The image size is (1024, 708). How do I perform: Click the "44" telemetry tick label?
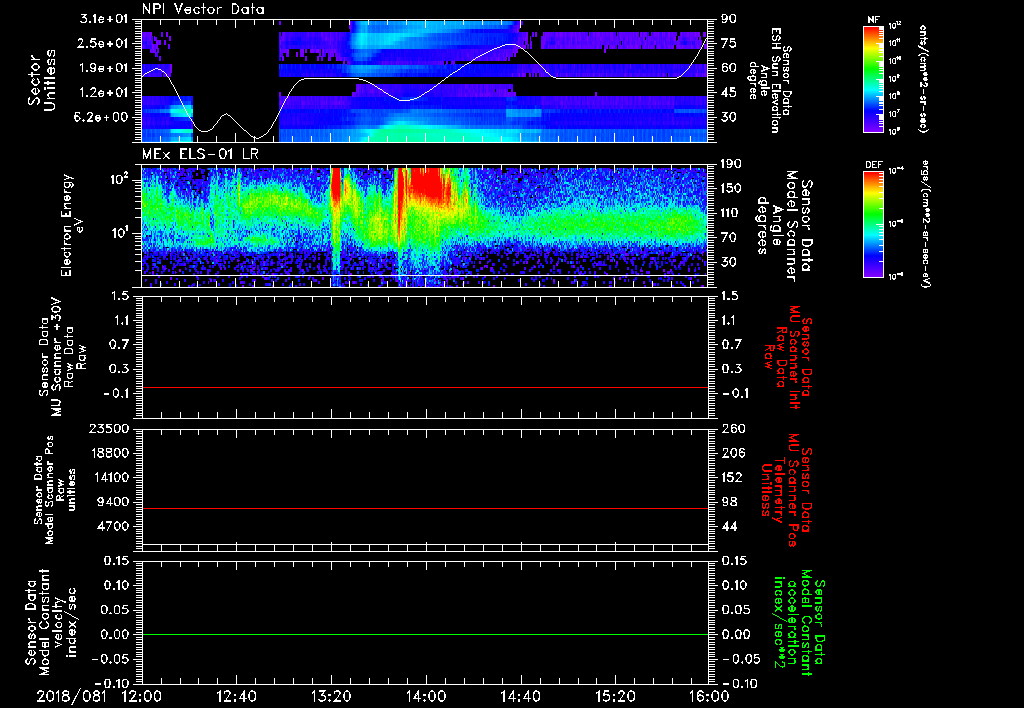click(x=729, y=526)
